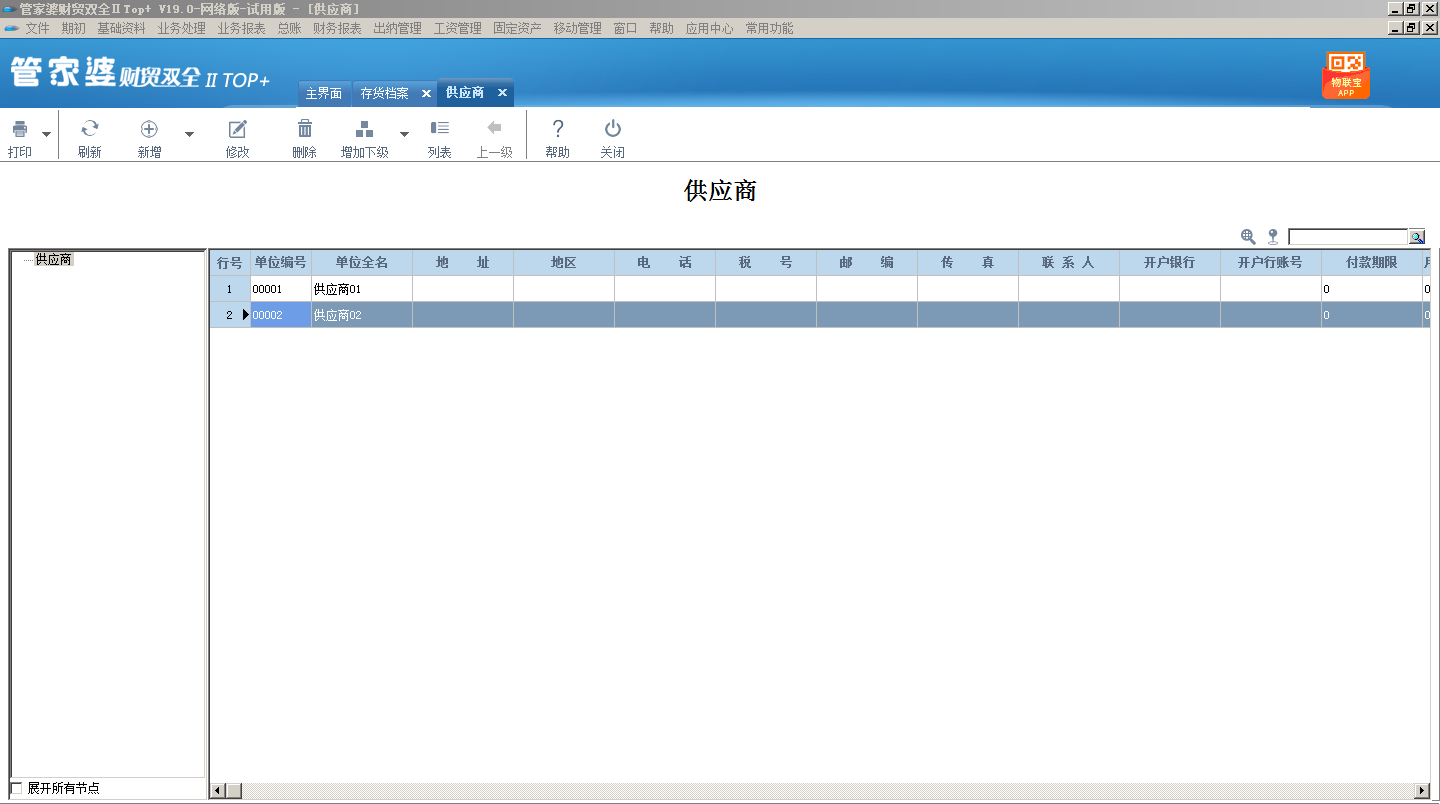
Task: Open the 总账 menu
Action: pyautogui.click(x=289, y=28)
